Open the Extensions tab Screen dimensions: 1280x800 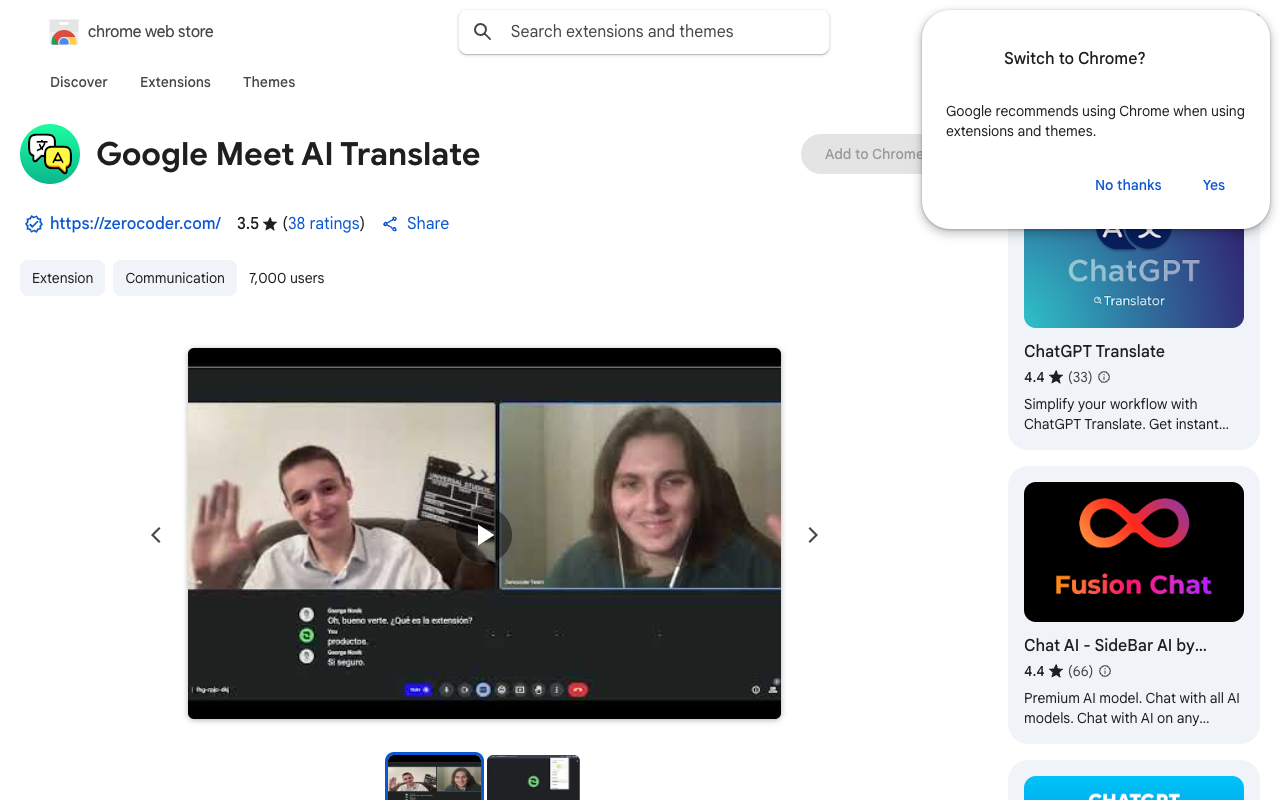(x=175, y=82)
